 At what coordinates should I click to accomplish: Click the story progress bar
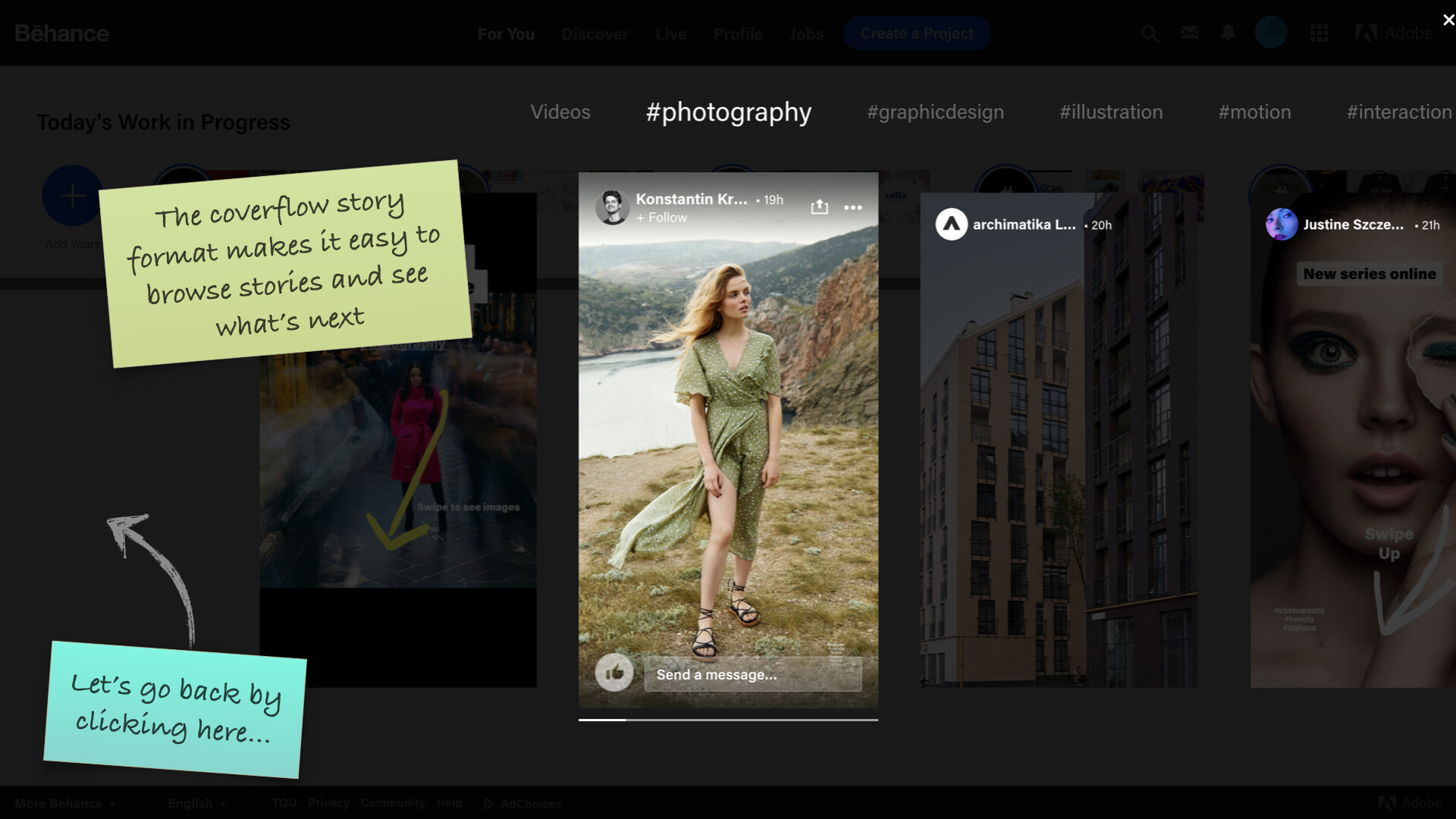point(728,719)
